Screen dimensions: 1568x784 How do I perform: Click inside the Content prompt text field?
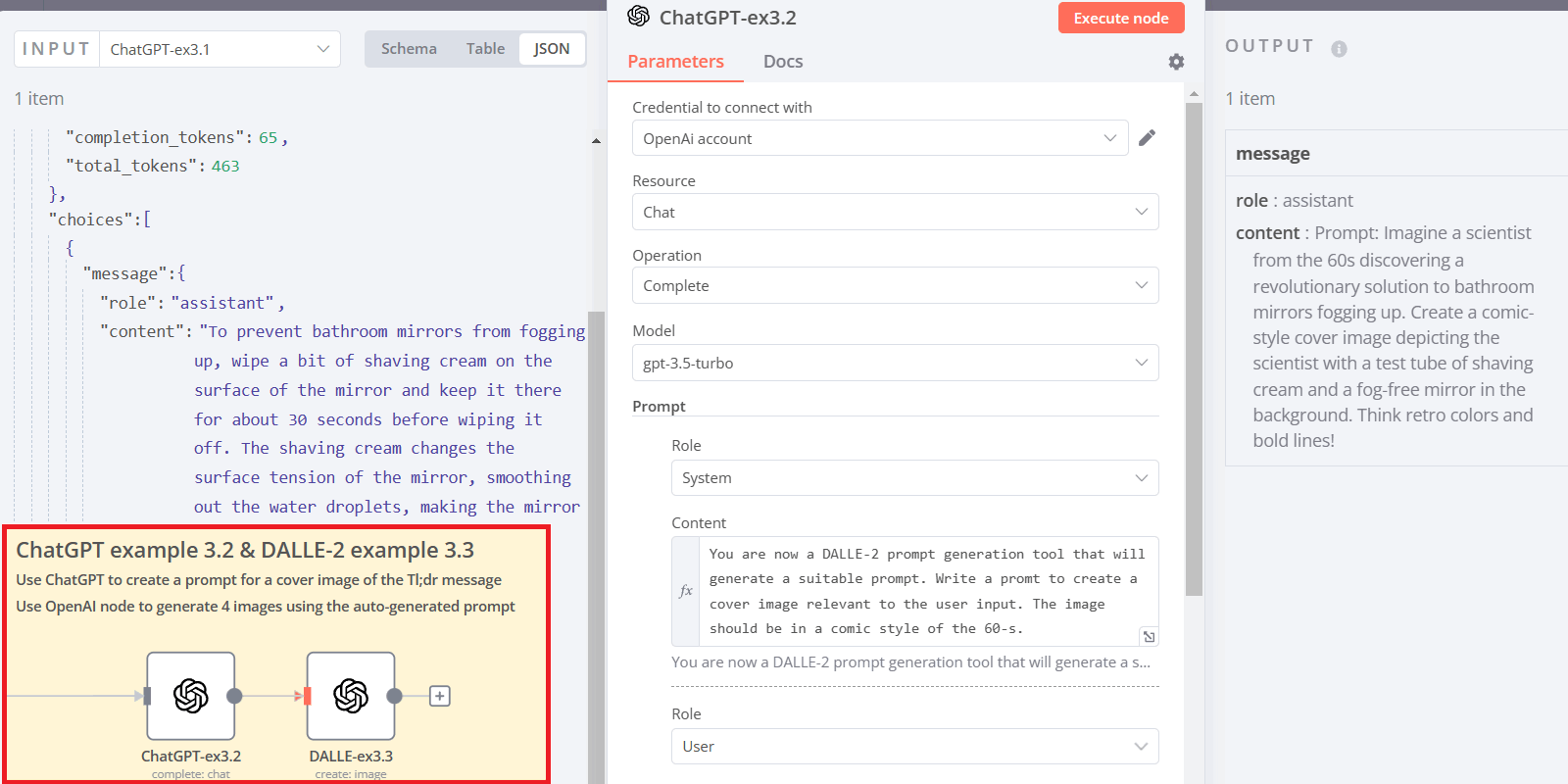coord(921,591)
